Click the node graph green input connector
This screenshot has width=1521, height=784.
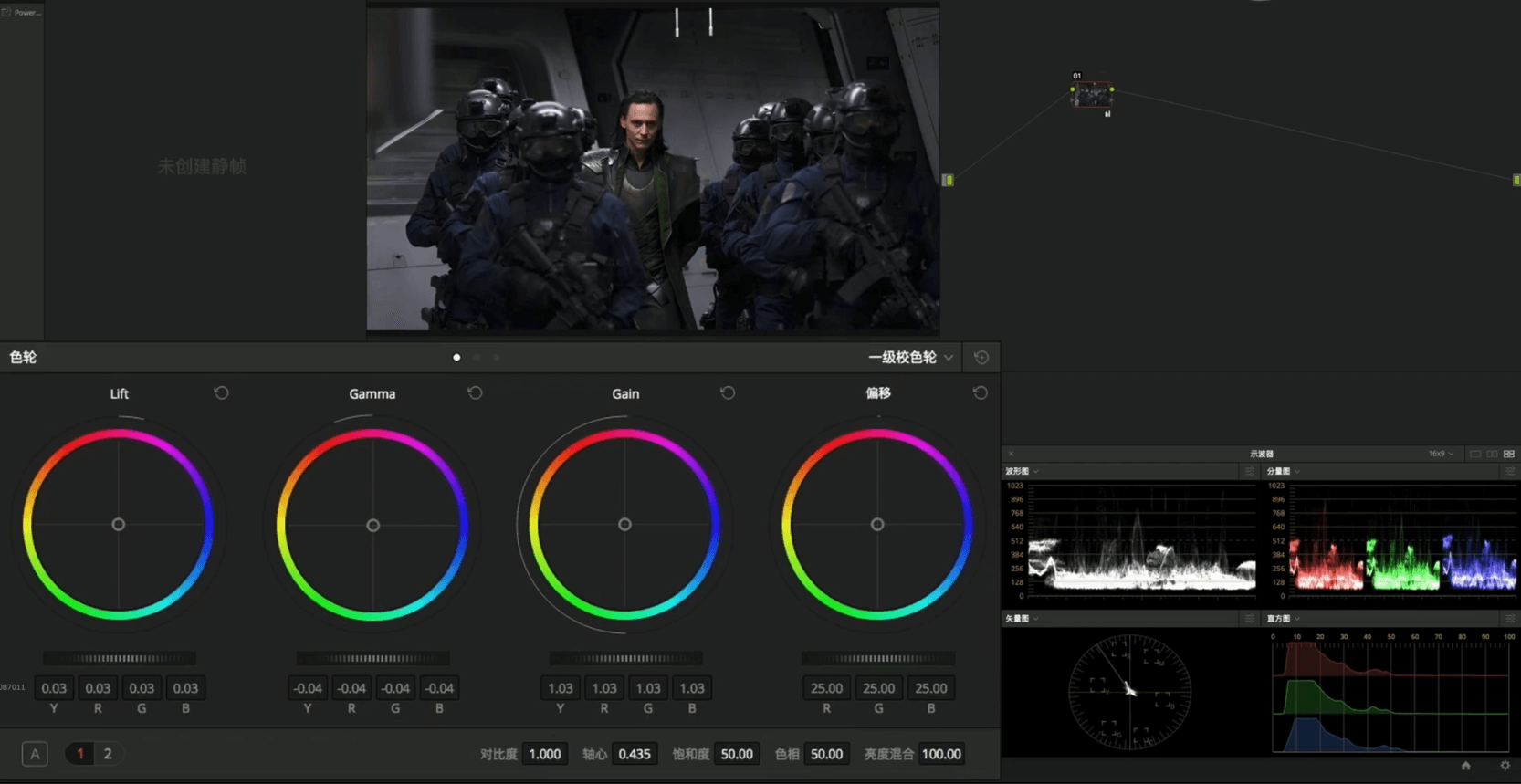948,180
